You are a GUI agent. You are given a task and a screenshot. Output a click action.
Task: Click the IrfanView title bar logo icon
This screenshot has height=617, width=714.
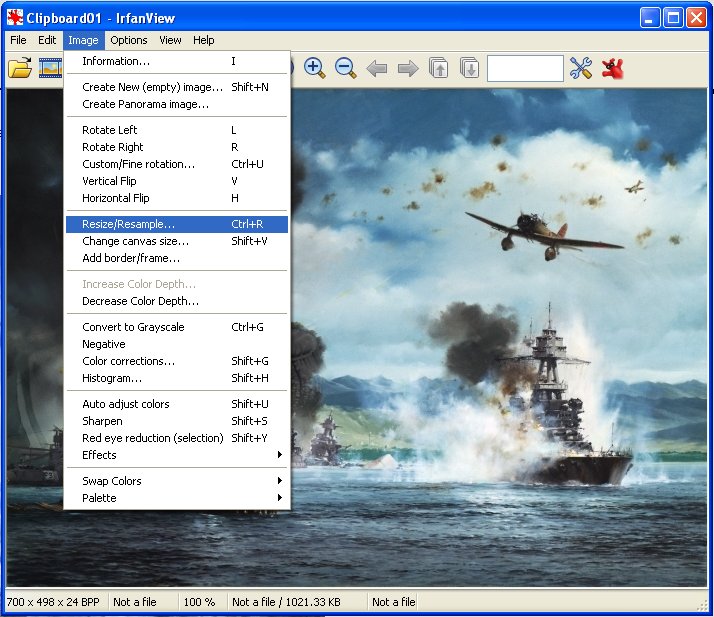tap(15, 18)
